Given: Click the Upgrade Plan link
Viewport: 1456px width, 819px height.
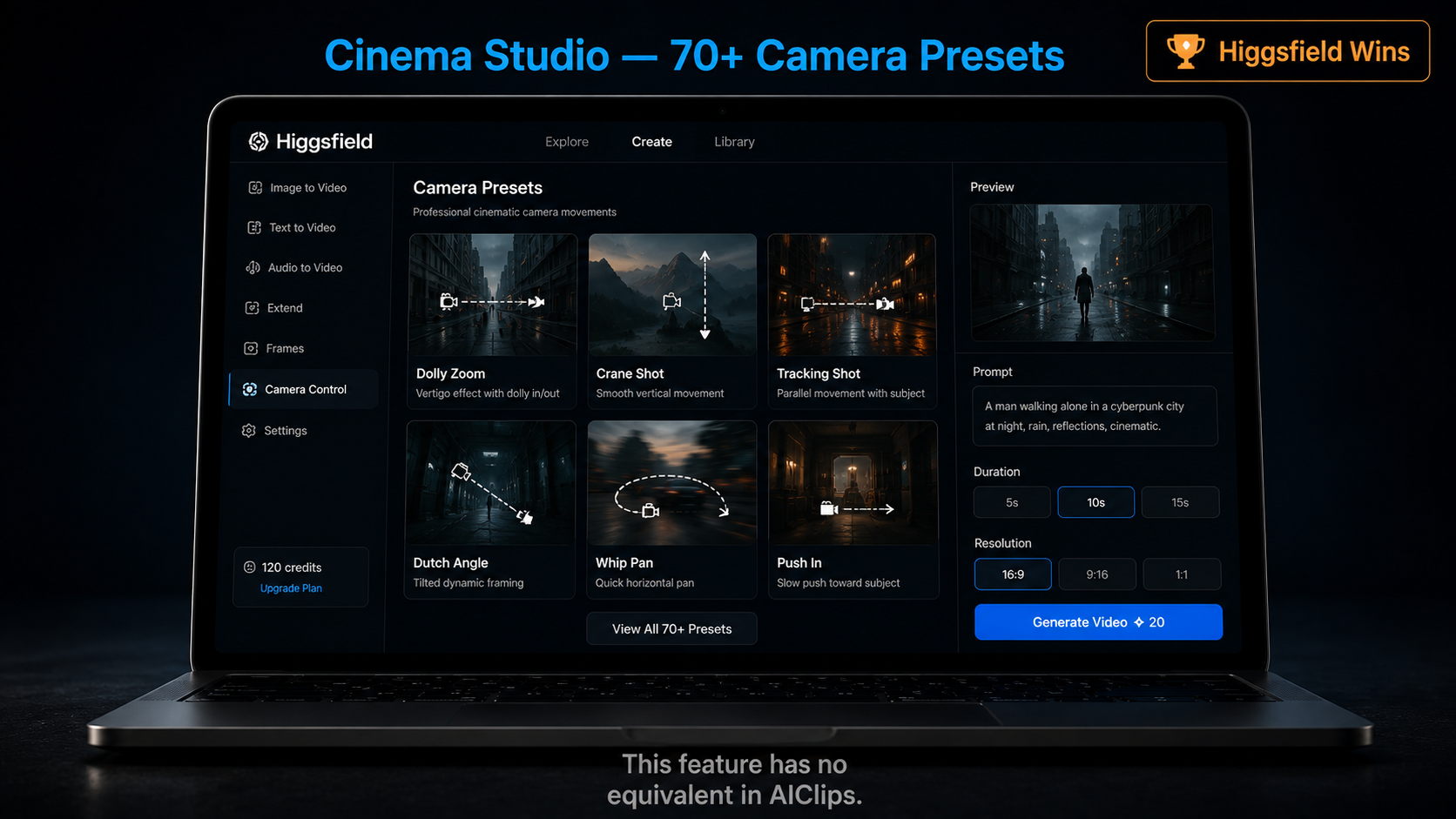Looking at the screenshot, I should (291, 588).
